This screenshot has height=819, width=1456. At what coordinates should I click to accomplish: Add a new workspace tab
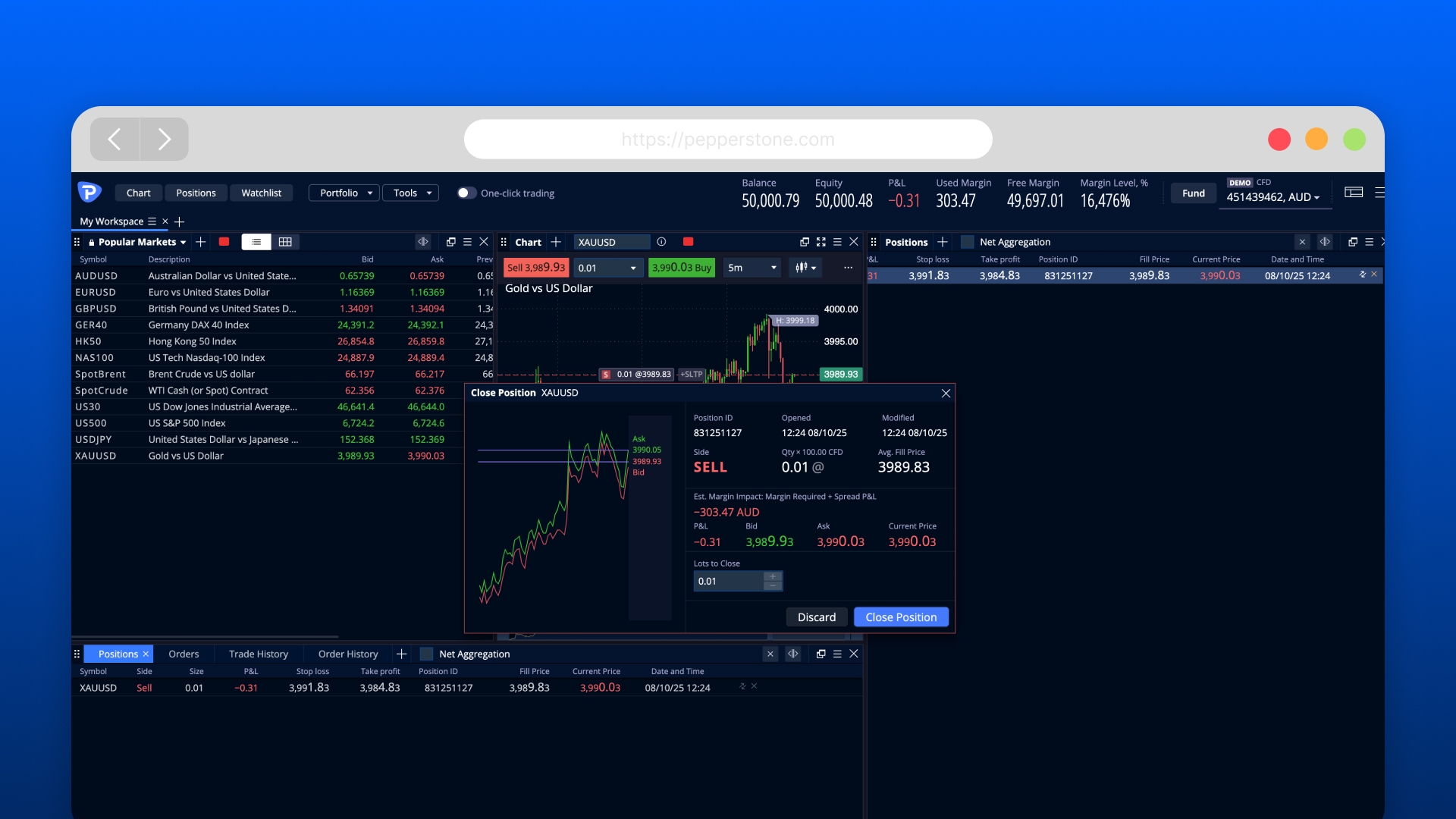coord(180,221)
